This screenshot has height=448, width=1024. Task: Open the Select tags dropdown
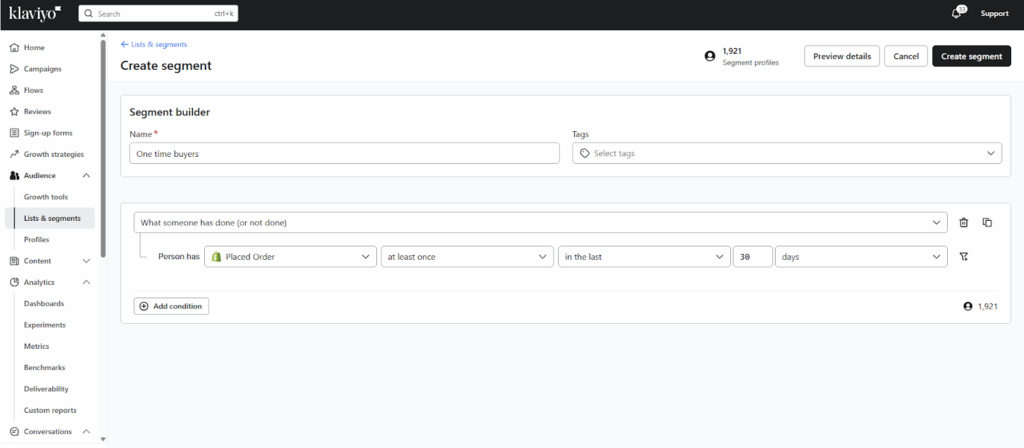pos(787,153)
